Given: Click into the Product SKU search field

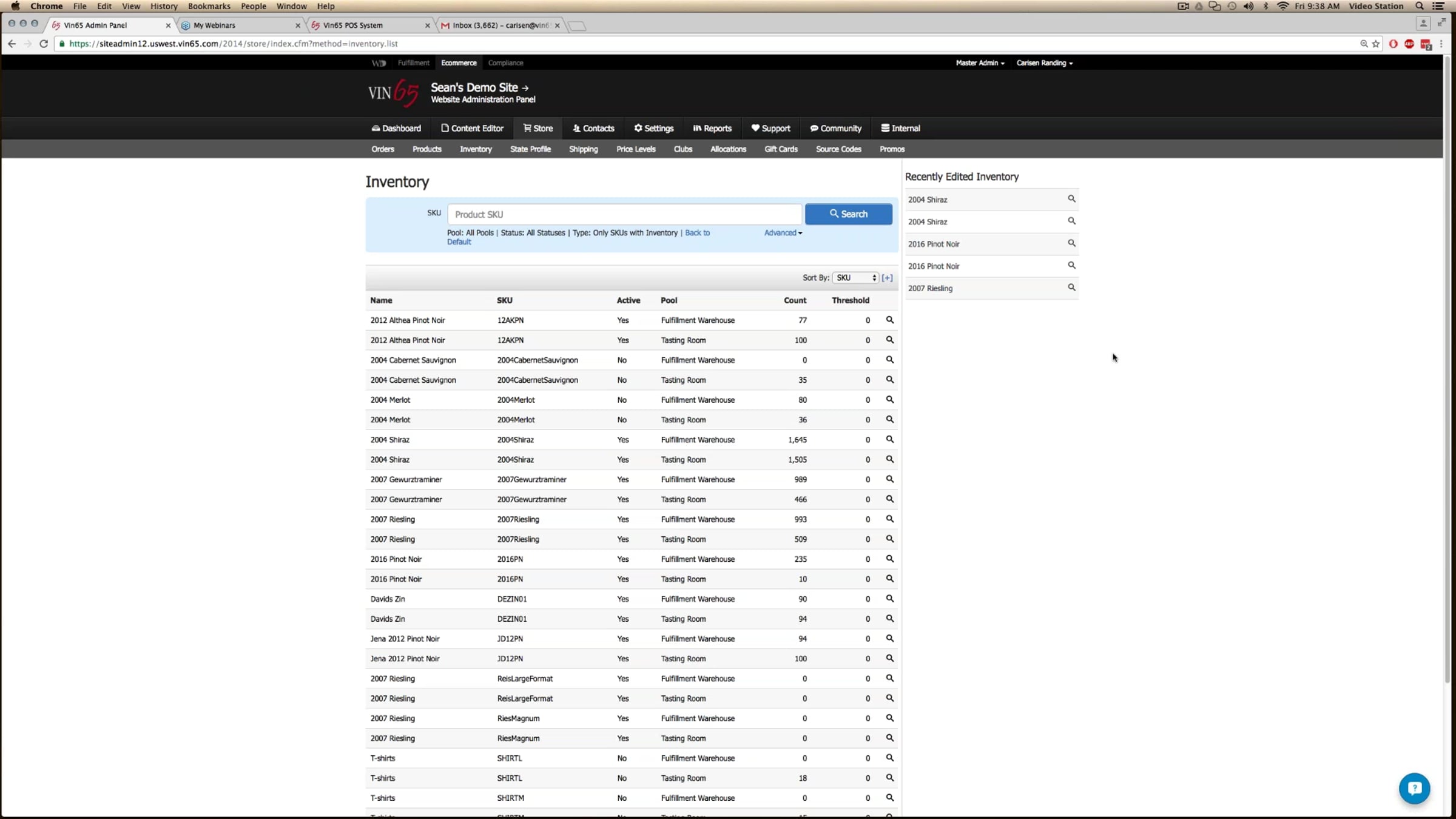Looking at the screenshot, I should [624, 214].
